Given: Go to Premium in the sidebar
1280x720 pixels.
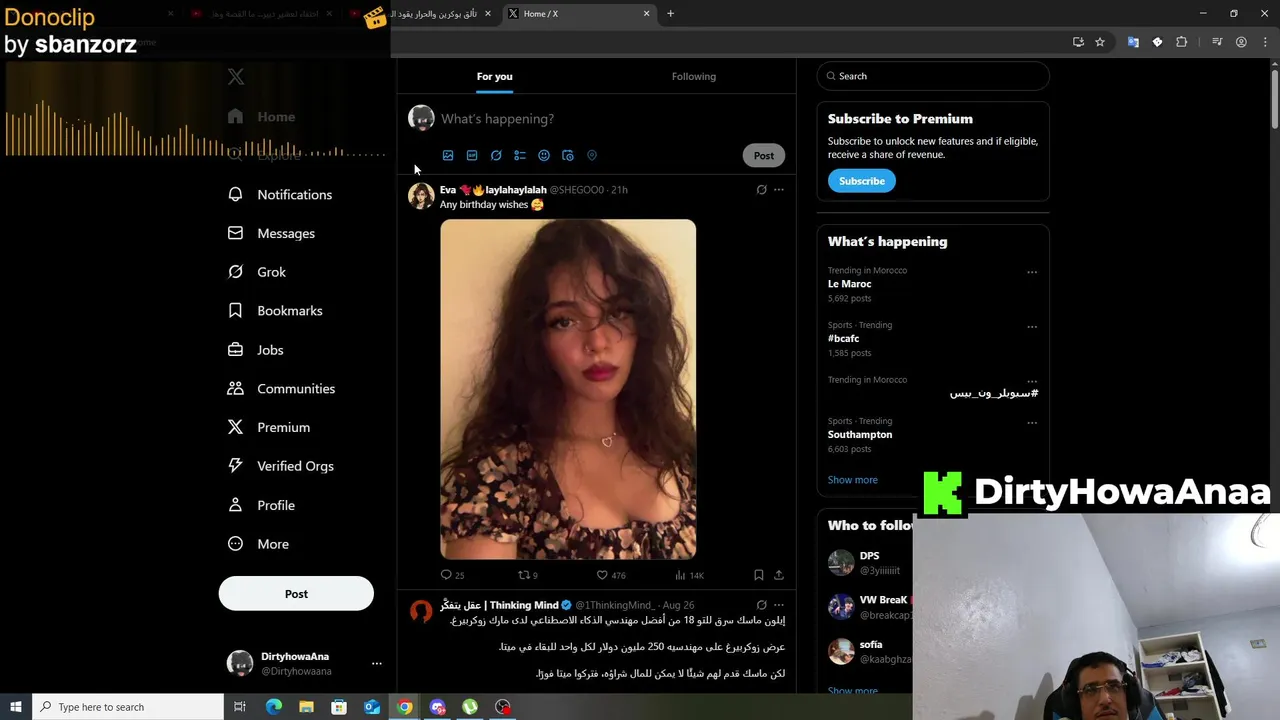Looking at the screenshot, I should 269,427.
